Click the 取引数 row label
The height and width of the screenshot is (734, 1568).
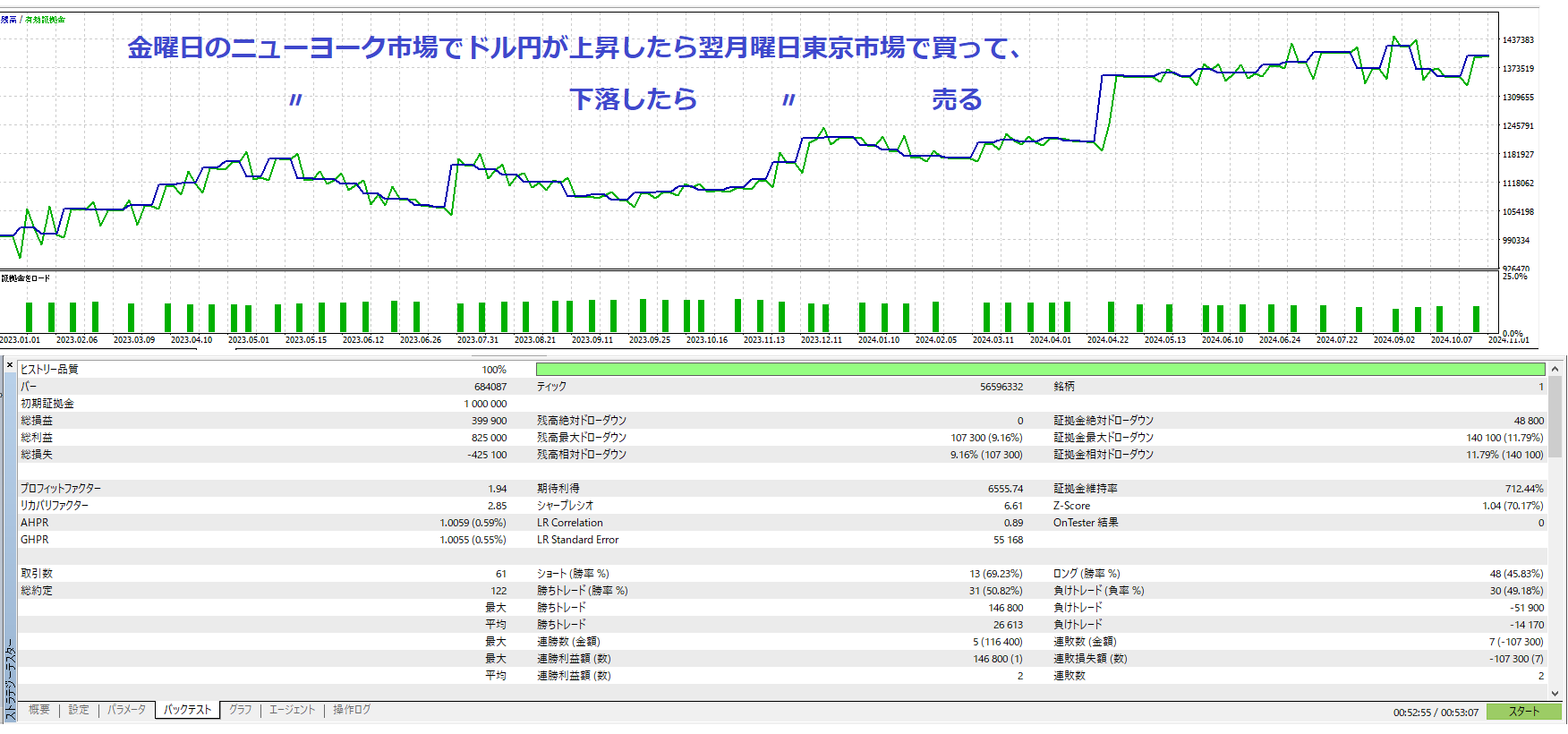(x=37, y=574)
